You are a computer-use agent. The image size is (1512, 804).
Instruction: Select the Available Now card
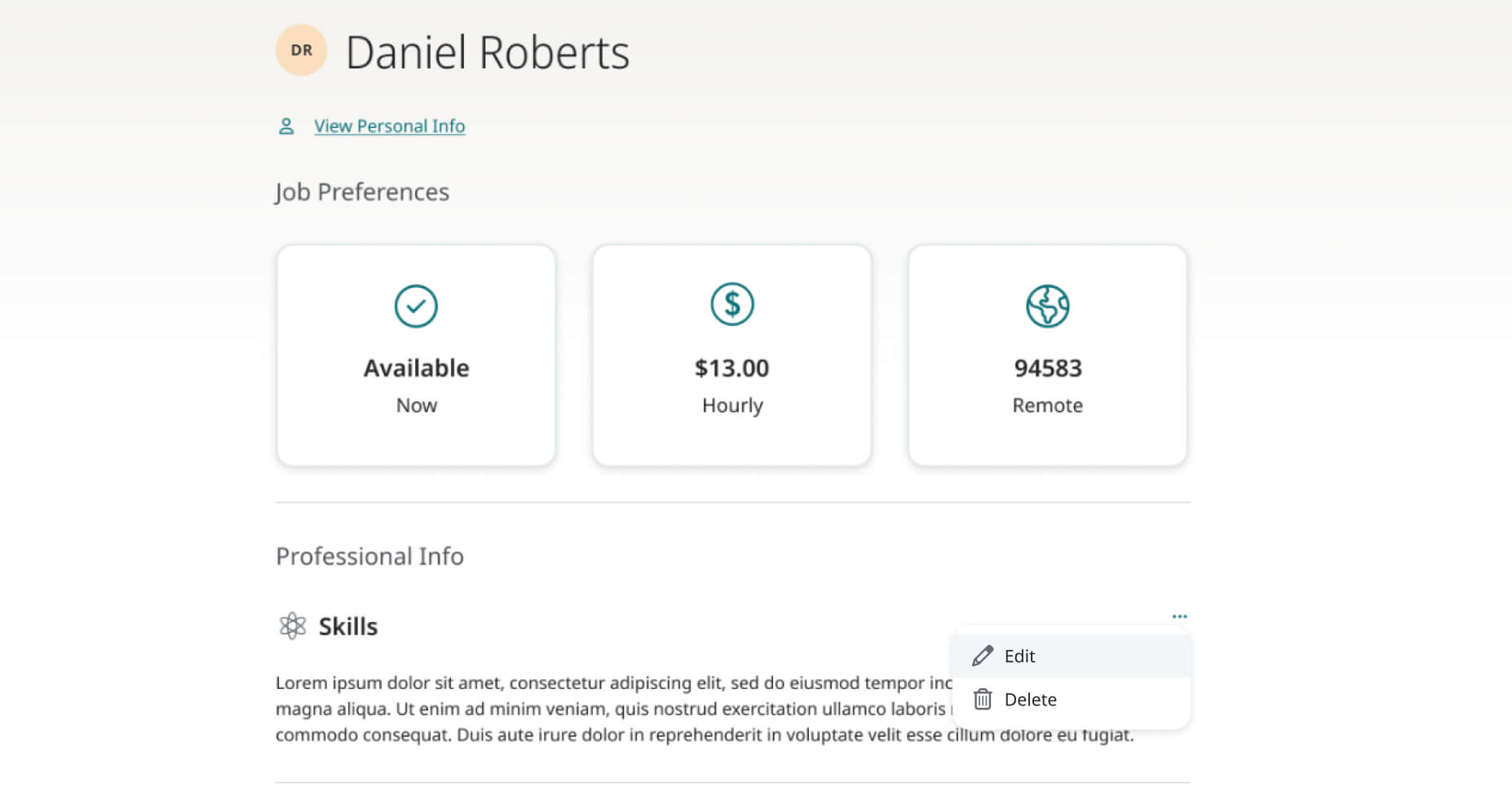[416, 356]
